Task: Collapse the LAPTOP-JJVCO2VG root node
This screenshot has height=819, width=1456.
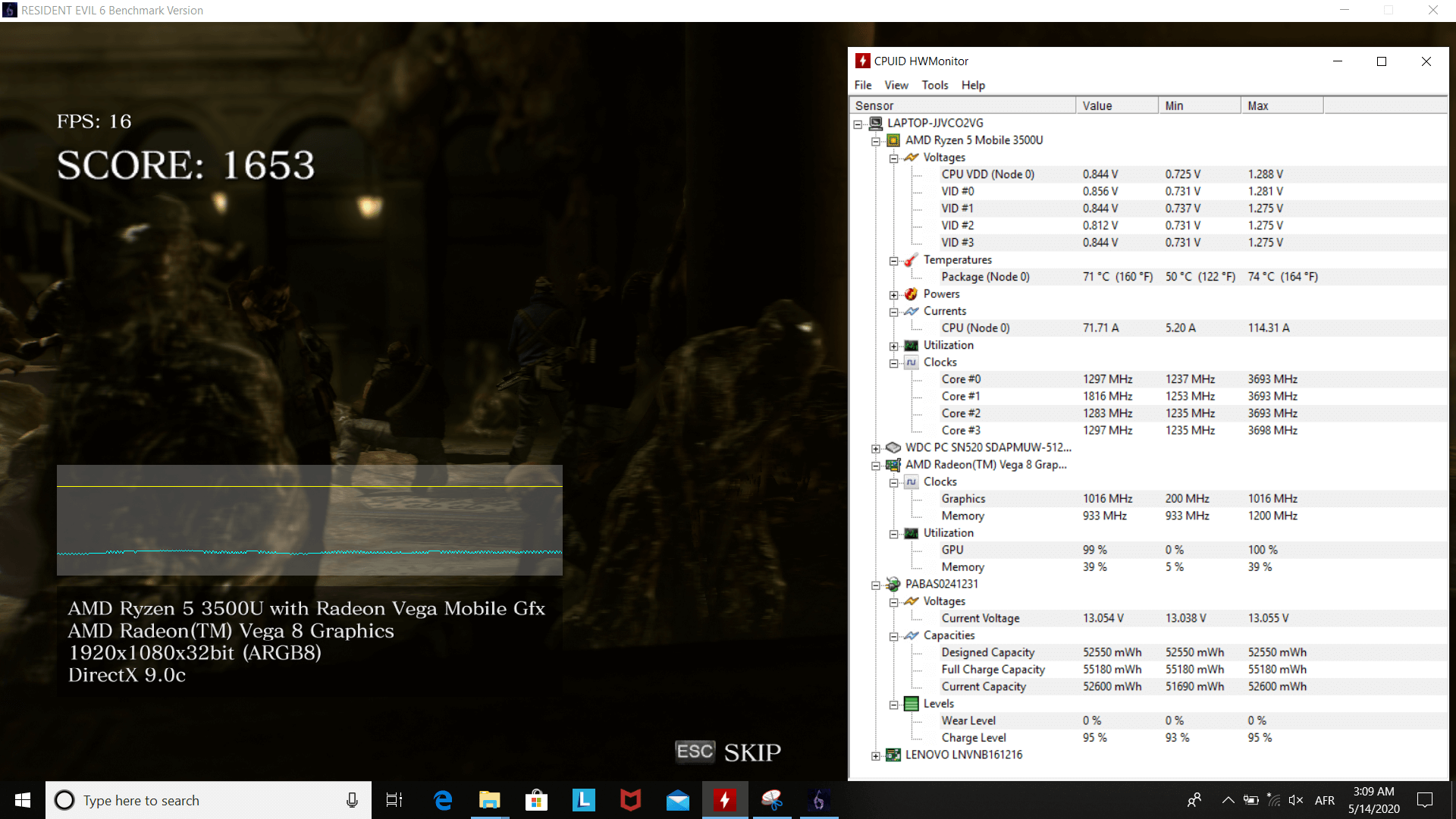Action: coord(858,124)
